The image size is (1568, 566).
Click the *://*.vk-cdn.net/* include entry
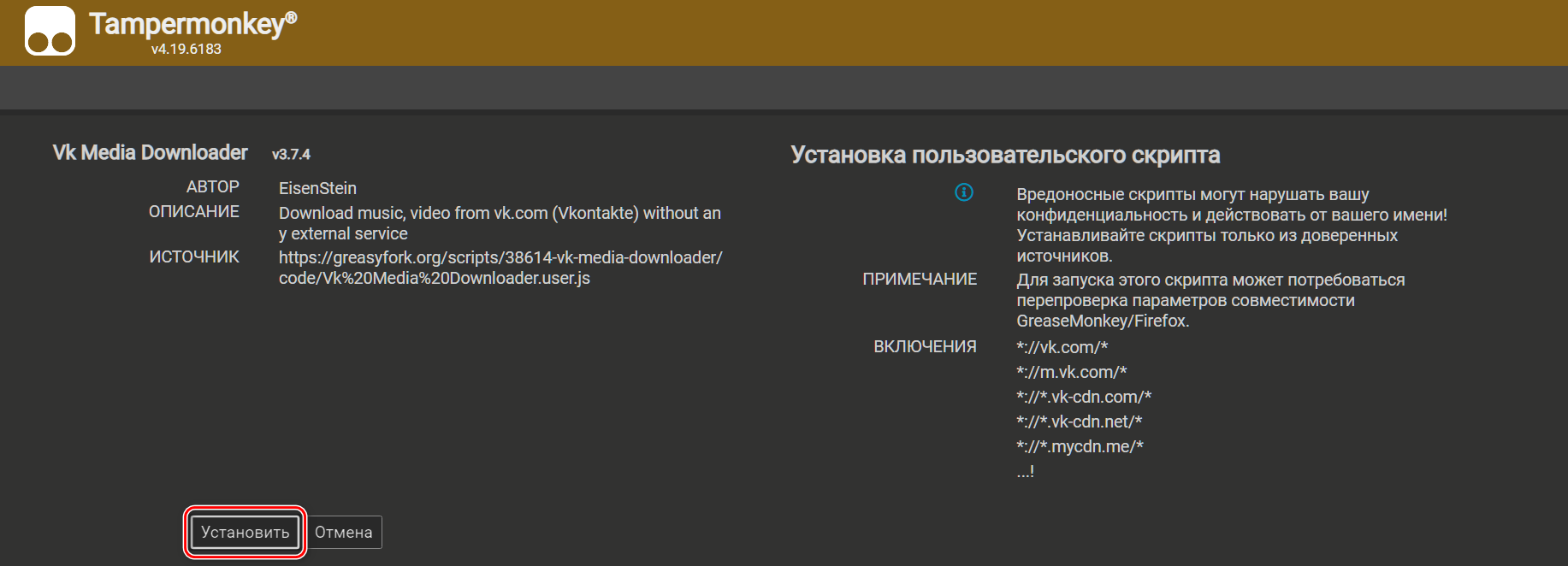click(1080, 422)
